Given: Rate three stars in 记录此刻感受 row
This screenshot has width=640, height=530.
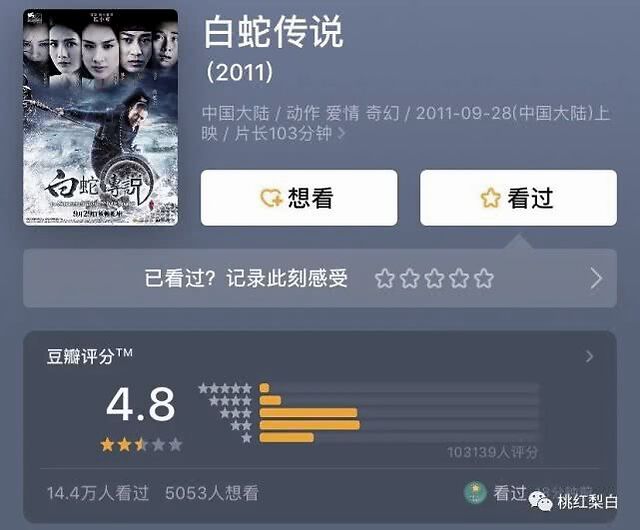Looking at the screenshot, I should tap(434, 278).
